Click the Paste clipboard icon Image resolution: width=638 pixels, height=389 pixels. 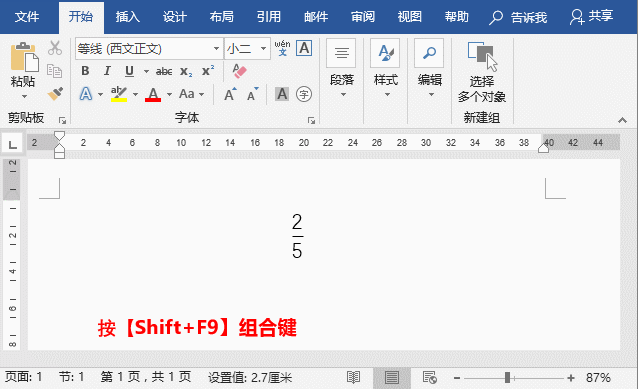(x=24, y=57)
